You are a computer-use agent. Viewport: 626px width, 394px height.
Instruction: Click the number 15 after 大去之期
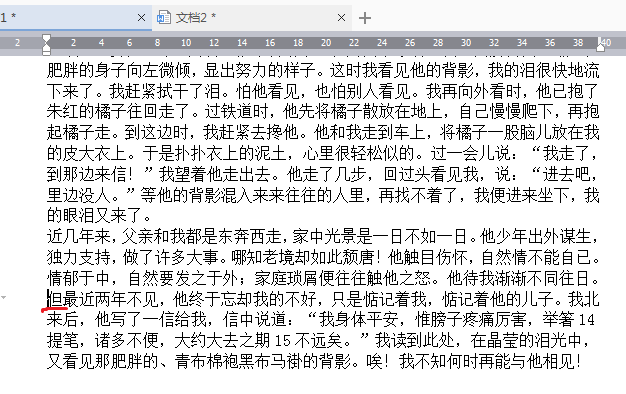(x=283, y=341)
